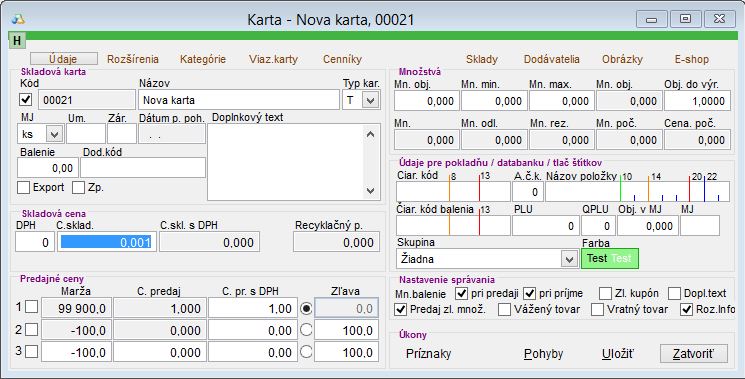Uncheck Predaj zl. množ. checkbox

401,310
